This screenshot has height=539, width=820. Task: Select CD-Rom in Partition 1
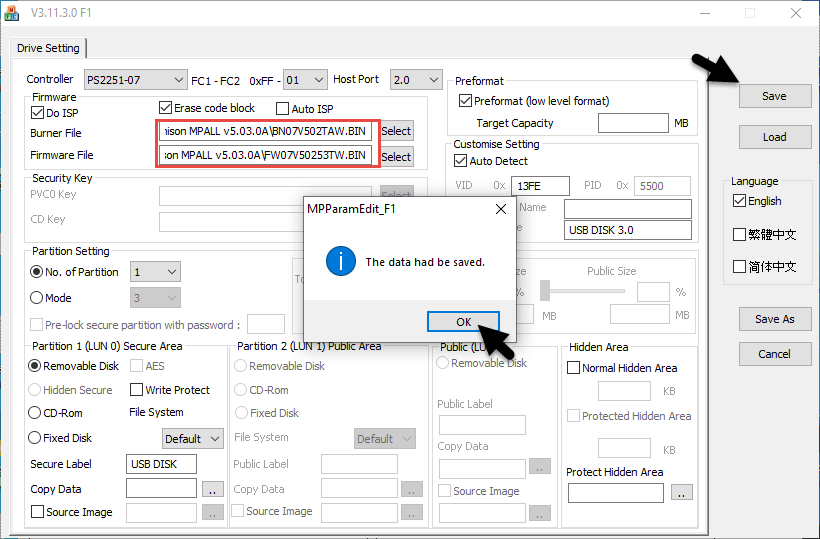(35, 412)
